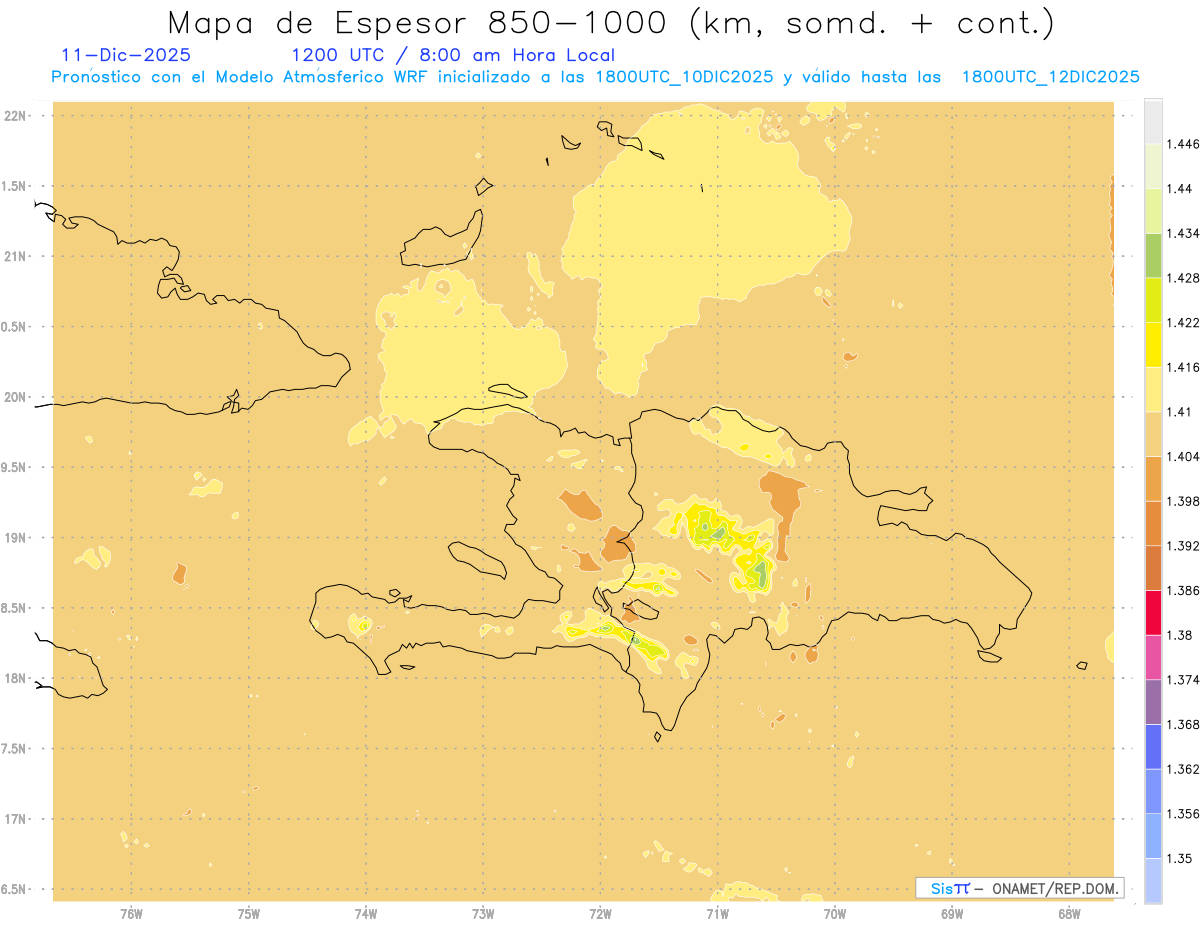
Task: Click the purple legend swatch between 1.368 and 1.374
Action: click(x=1153, y=702)
